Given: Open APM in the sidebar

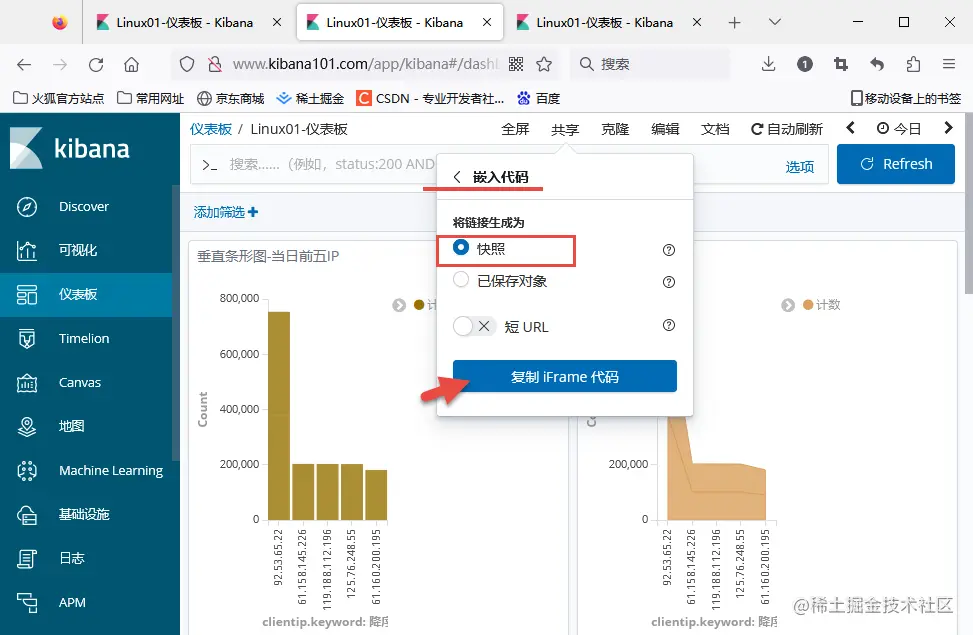Looking at the screenshot, I should coord(72,602).
